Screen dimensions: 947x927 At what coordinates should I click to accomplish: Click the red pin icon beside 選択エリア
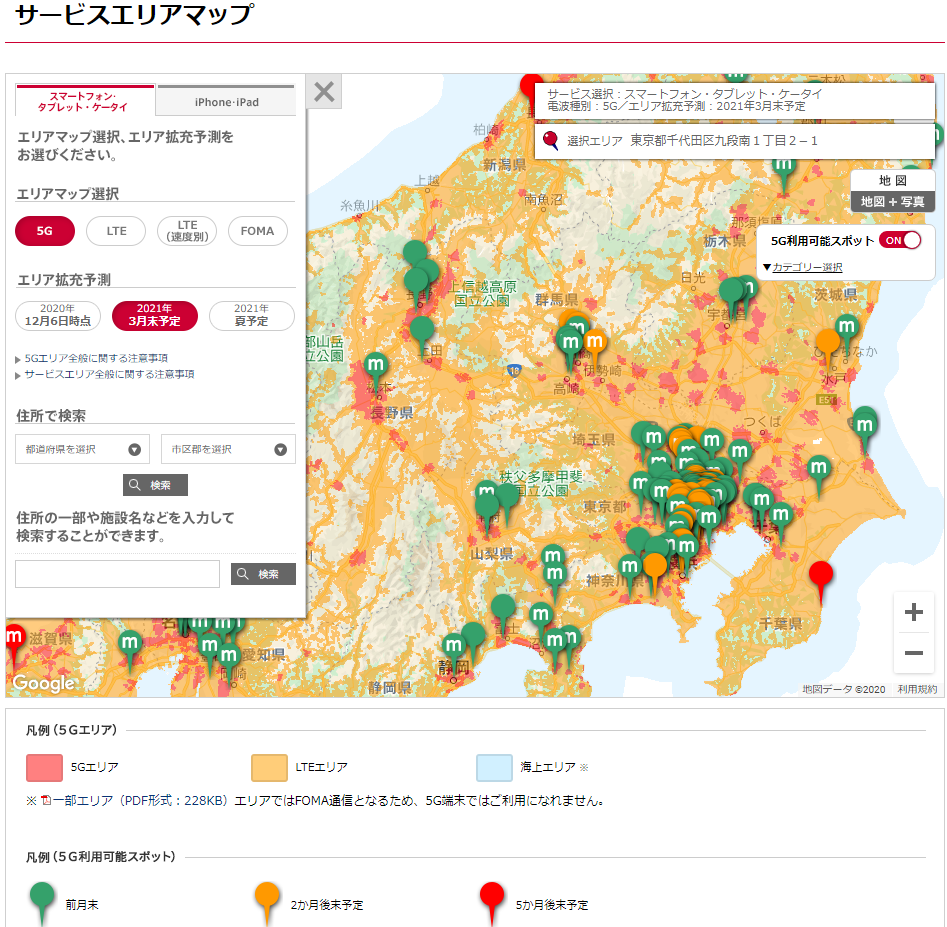pyautogui.click(x=550, y=141)
